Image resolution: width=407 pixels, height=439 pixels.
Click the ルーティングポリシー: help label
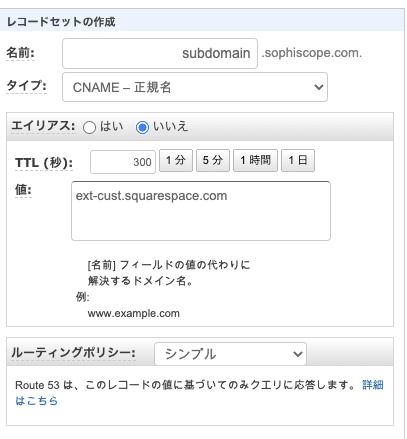73,353
